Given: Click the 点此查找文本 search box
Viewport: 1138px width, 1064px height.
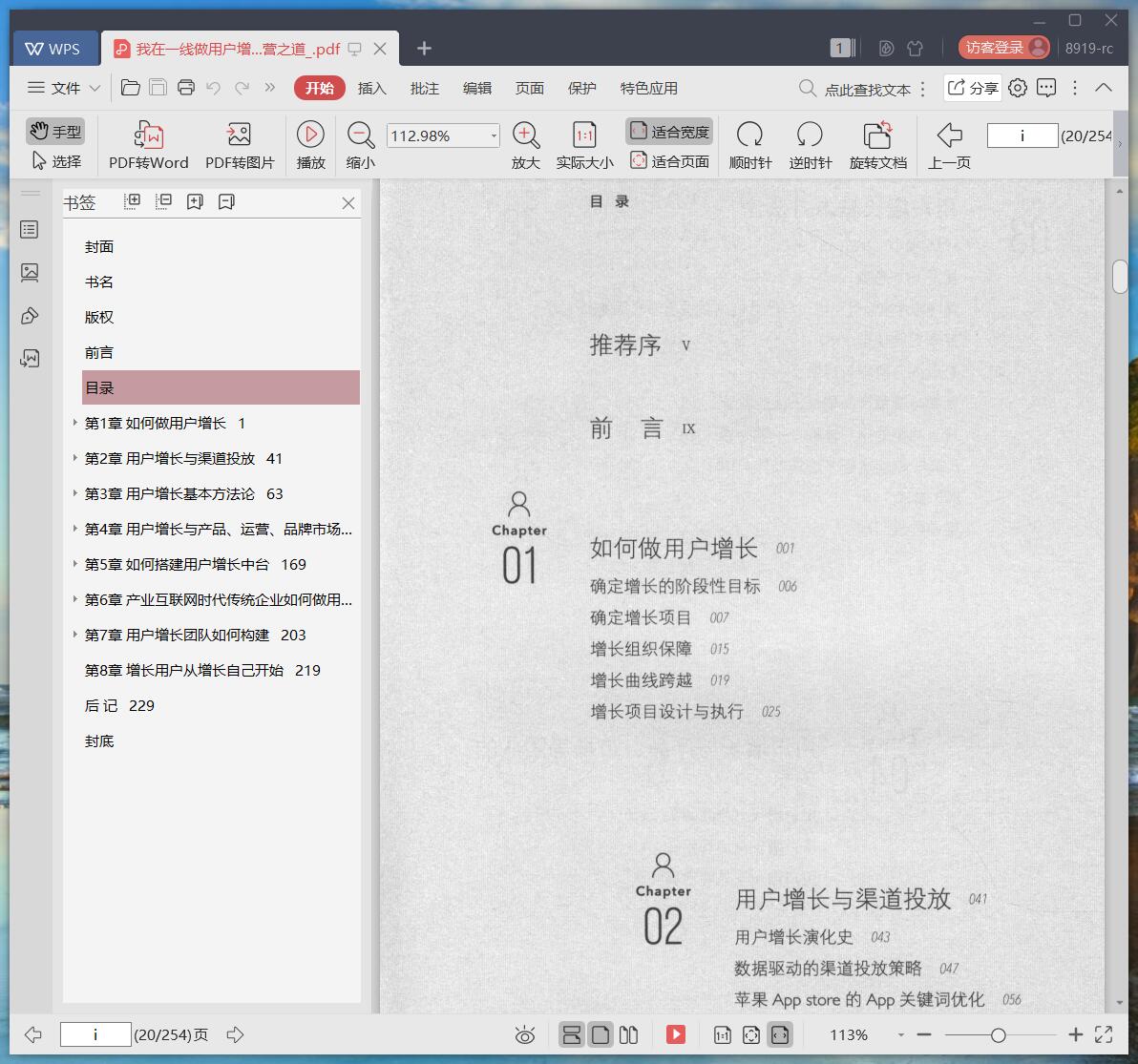Looking at the screenshot, I should pos(855,89).
